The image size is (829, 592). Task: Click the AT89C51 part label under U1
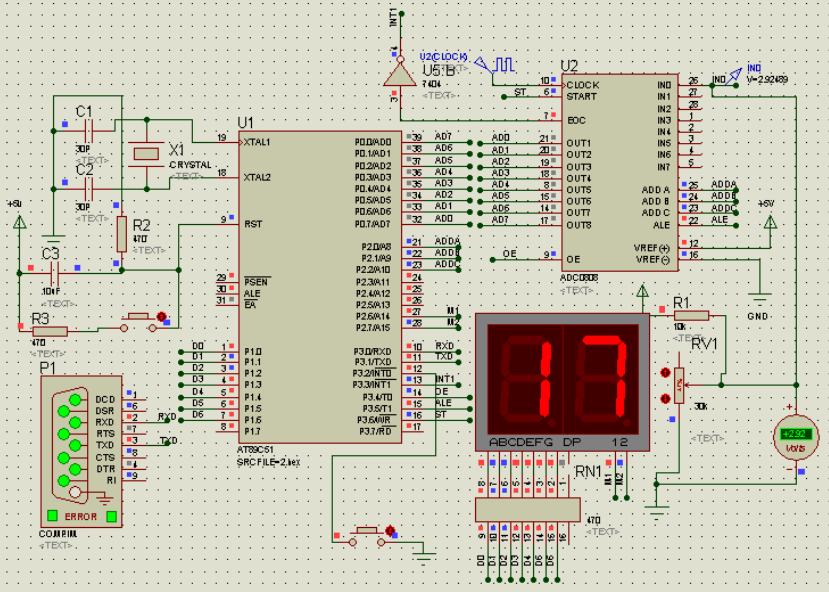tap(255, 450)
